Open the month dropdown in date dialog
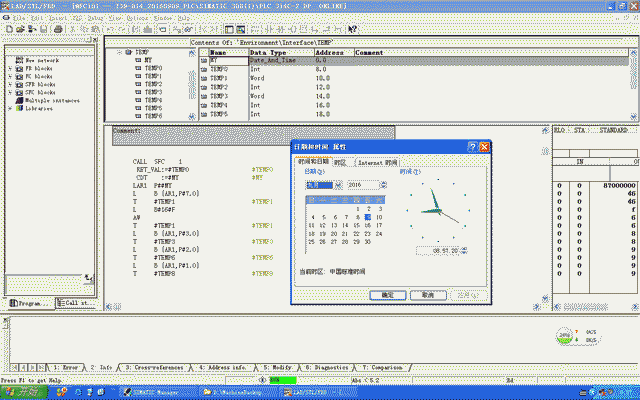640x400 pixels. click(339, 185)
